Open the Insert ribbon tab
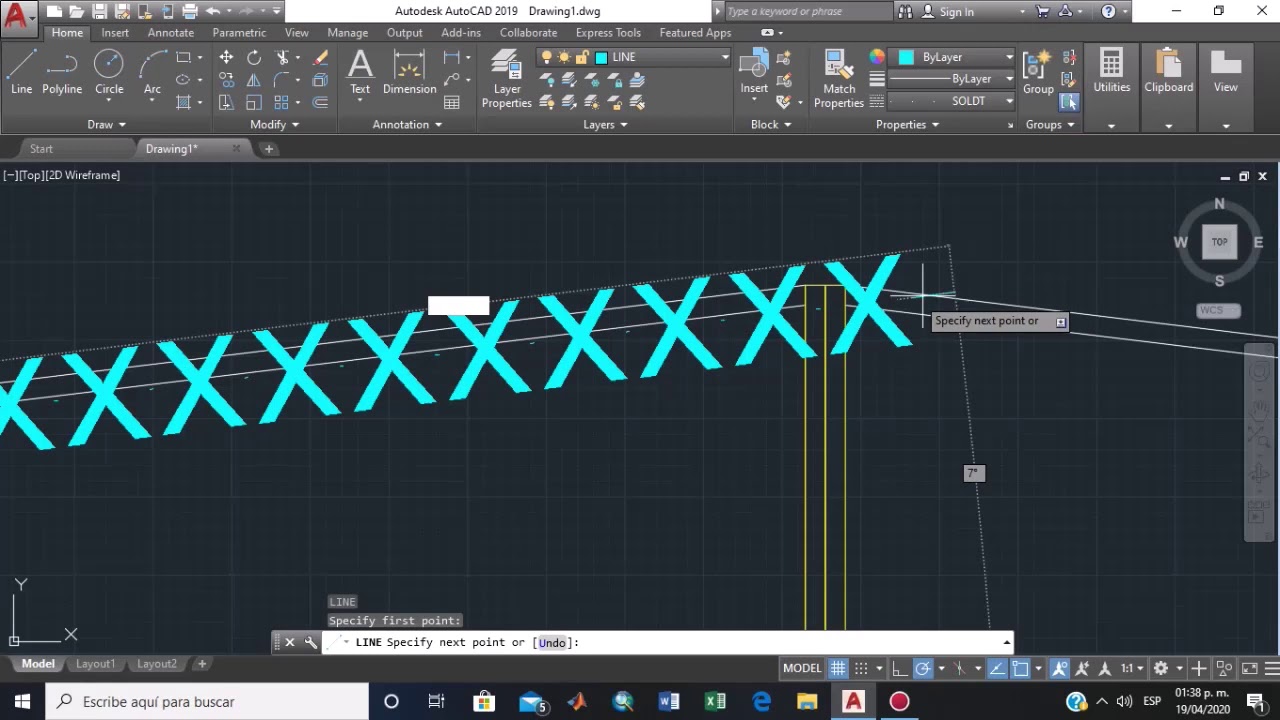1280x720 pixels. (x=115, y=32)
